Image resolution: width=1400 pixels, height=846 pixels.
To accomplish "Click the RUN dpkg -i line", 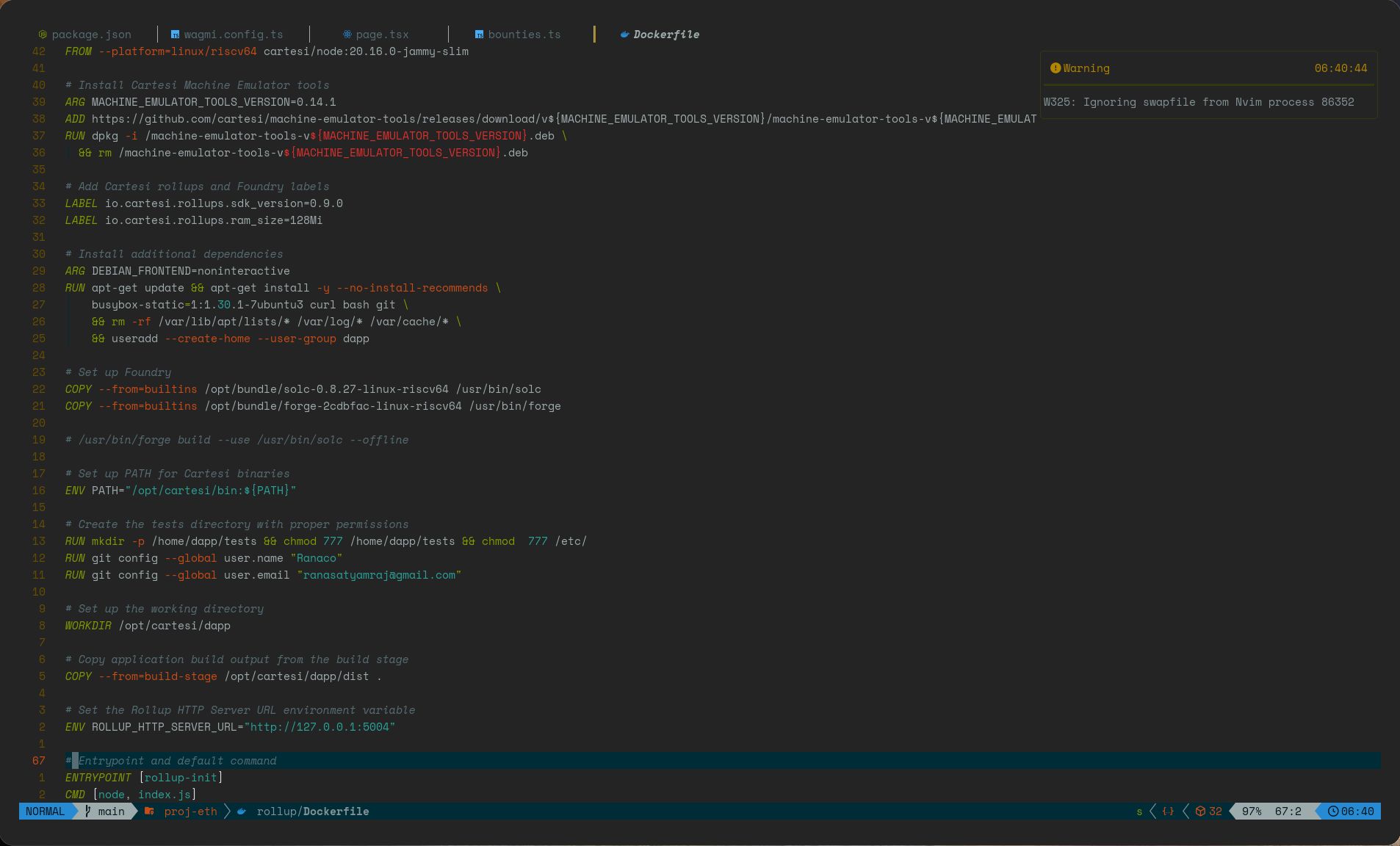I will point(316,136).
